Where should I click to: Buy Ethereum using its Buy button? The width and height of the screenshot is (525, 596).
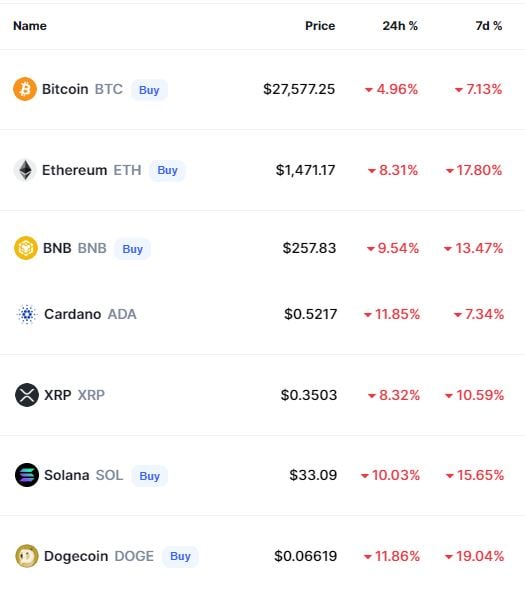167,170
